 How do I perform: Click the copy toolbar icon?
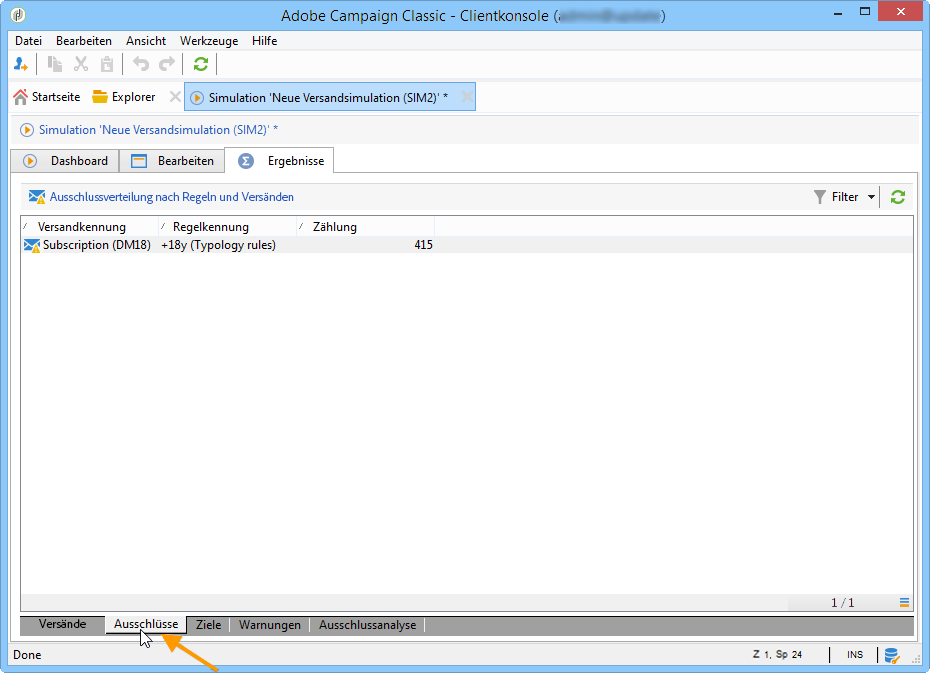tap(55, 64)
